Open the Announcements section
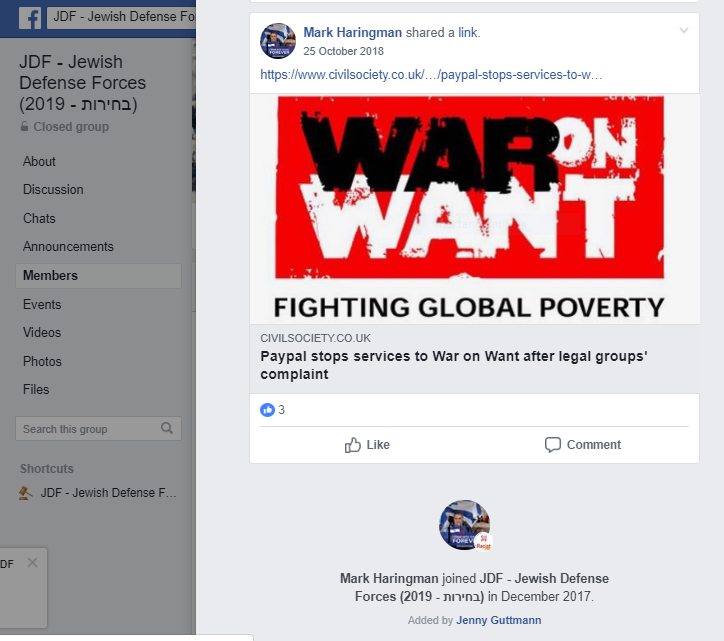 click(x=68, y=247)
